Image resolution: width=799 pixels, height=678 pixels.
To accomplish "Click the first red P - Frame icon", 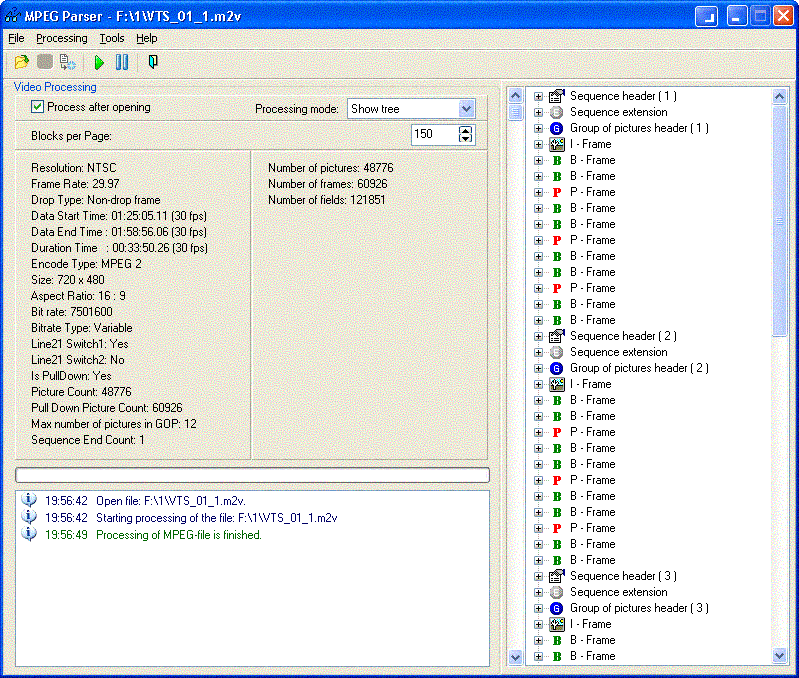I will (557, 192).
